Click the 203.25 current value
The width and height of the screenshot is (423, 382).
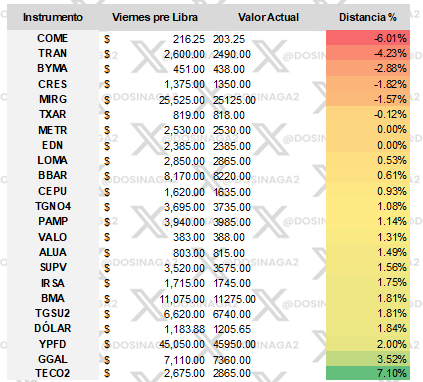pos(229,39)
